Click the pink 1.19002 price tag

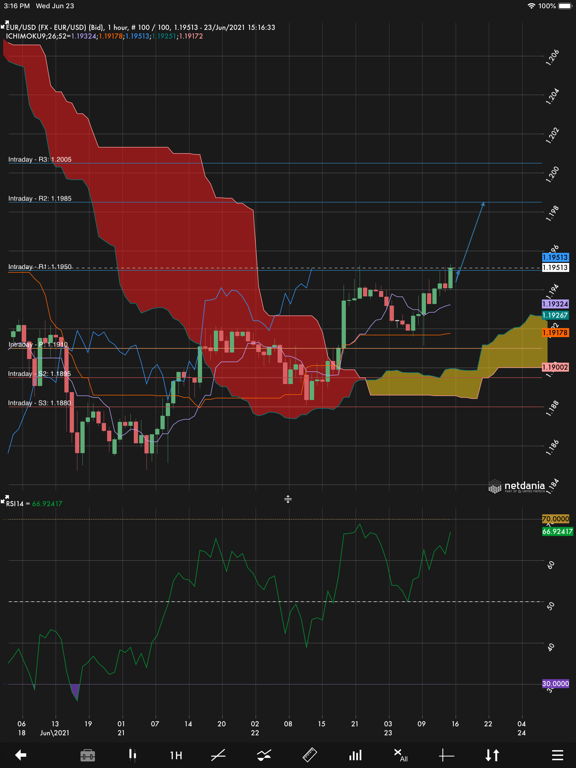[x=555, y=367]
